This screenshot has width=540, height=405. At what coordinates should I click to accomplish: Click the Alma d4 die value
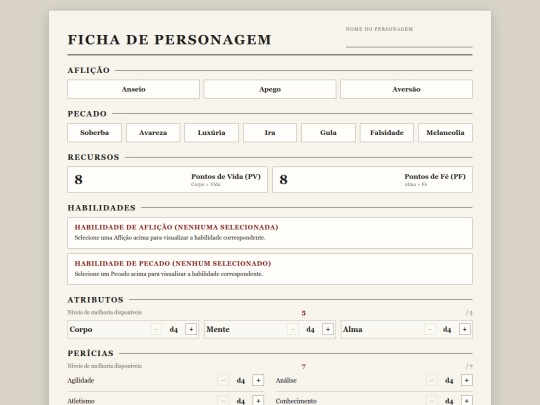tap(447, 330)
